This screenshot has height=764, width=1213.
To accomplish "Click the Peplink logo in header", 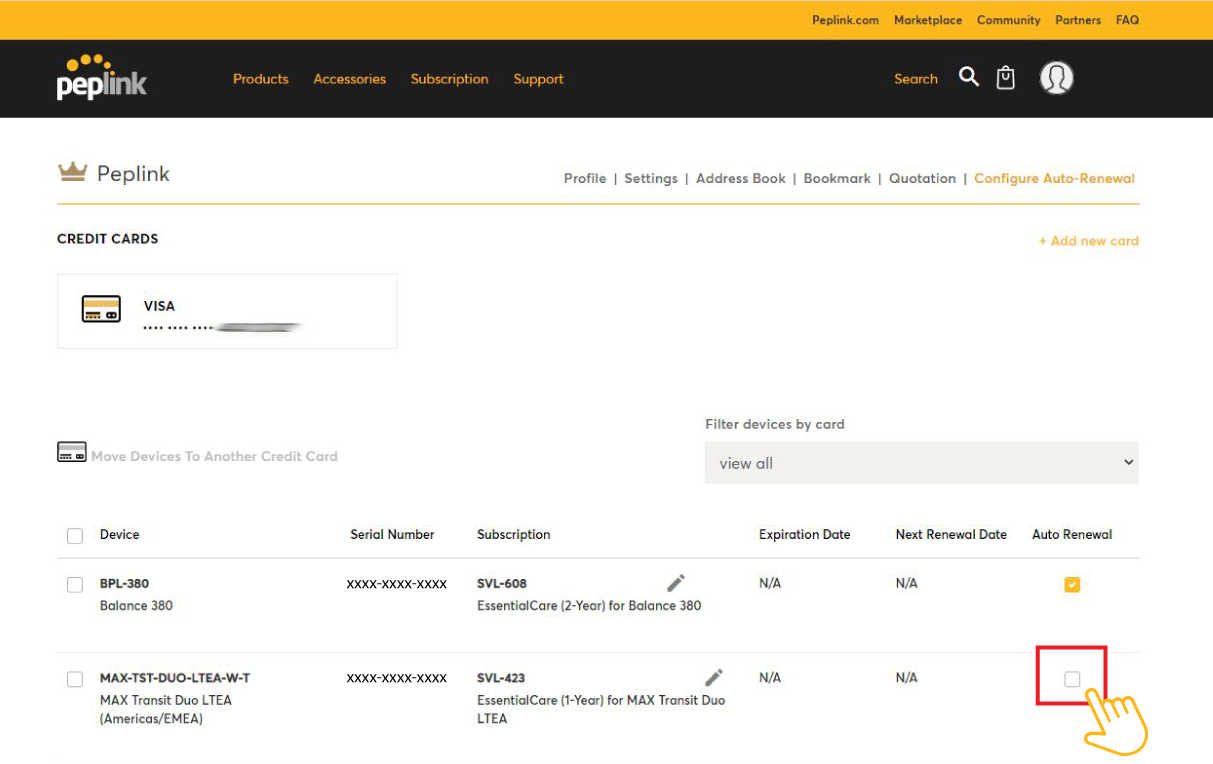I will pos(101,77).
